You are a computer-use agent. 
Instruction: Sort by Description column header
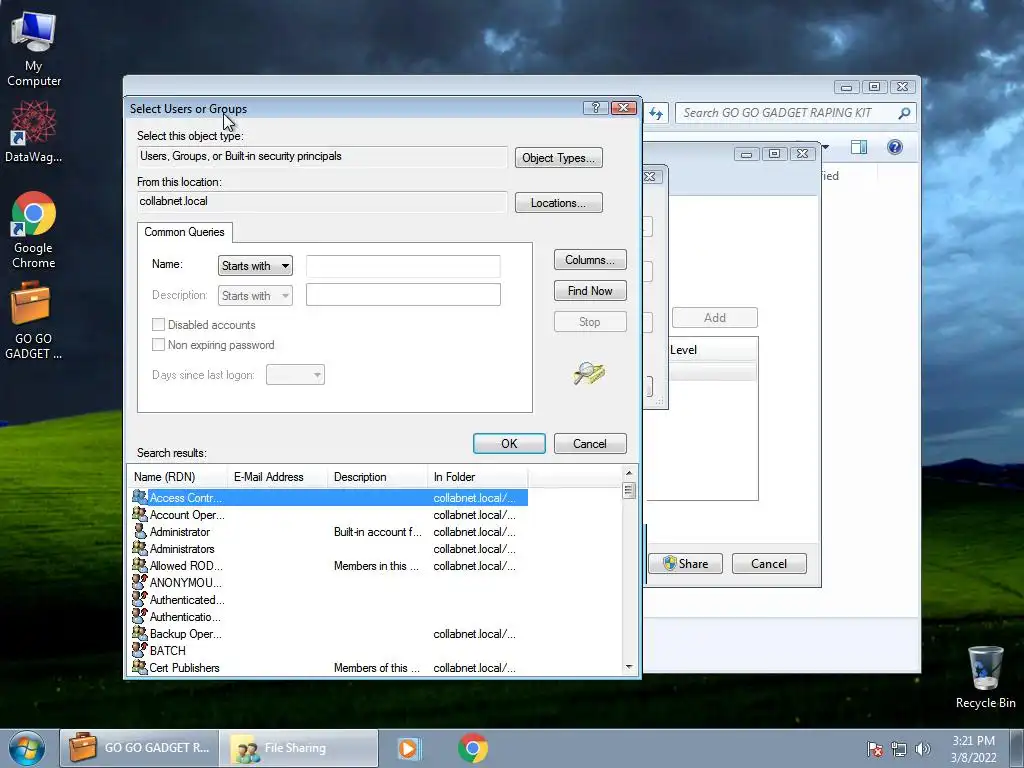(377, 477)
